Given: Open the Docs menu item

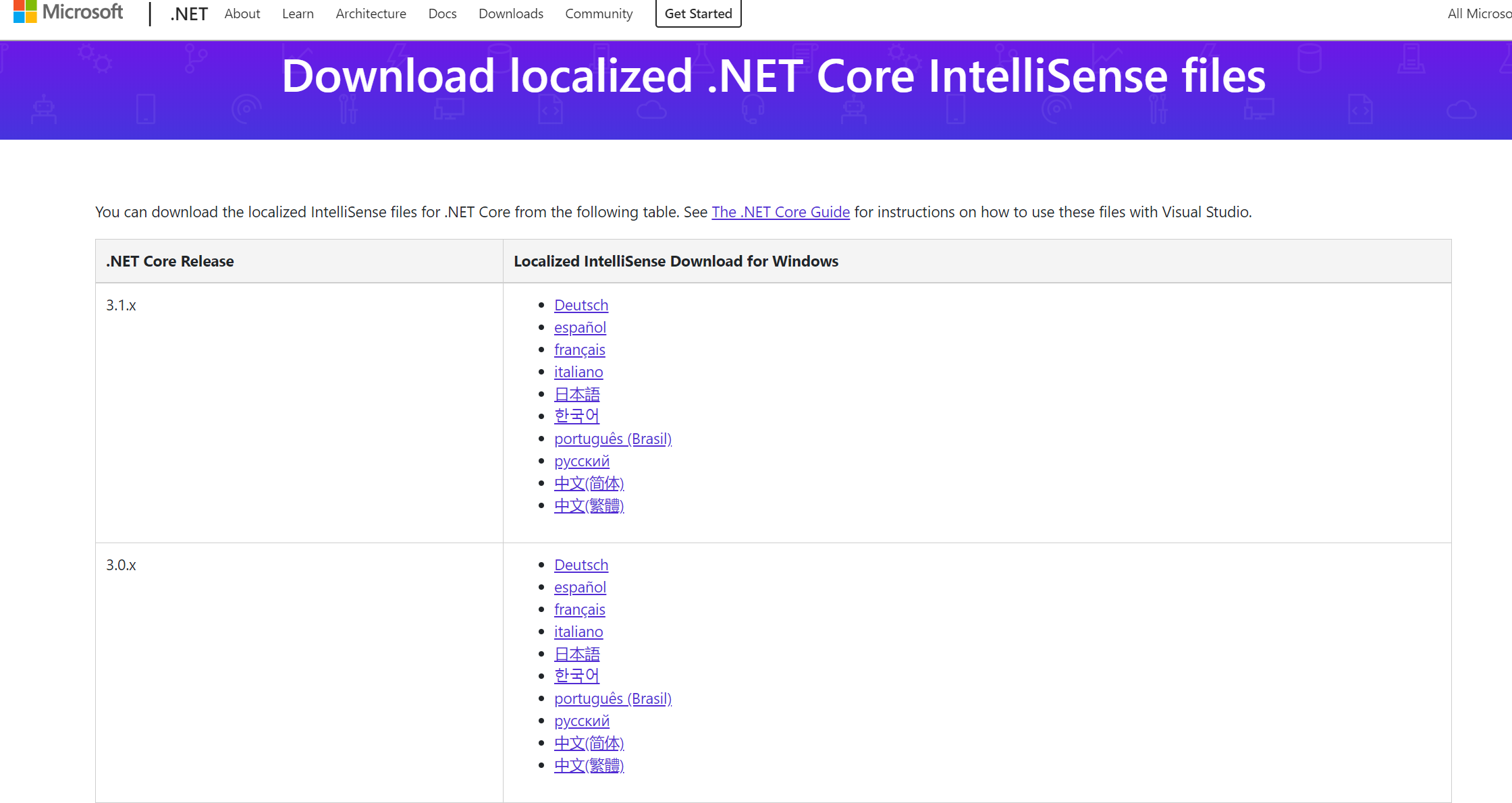Looking at the screenshot, I should point(442,13).
